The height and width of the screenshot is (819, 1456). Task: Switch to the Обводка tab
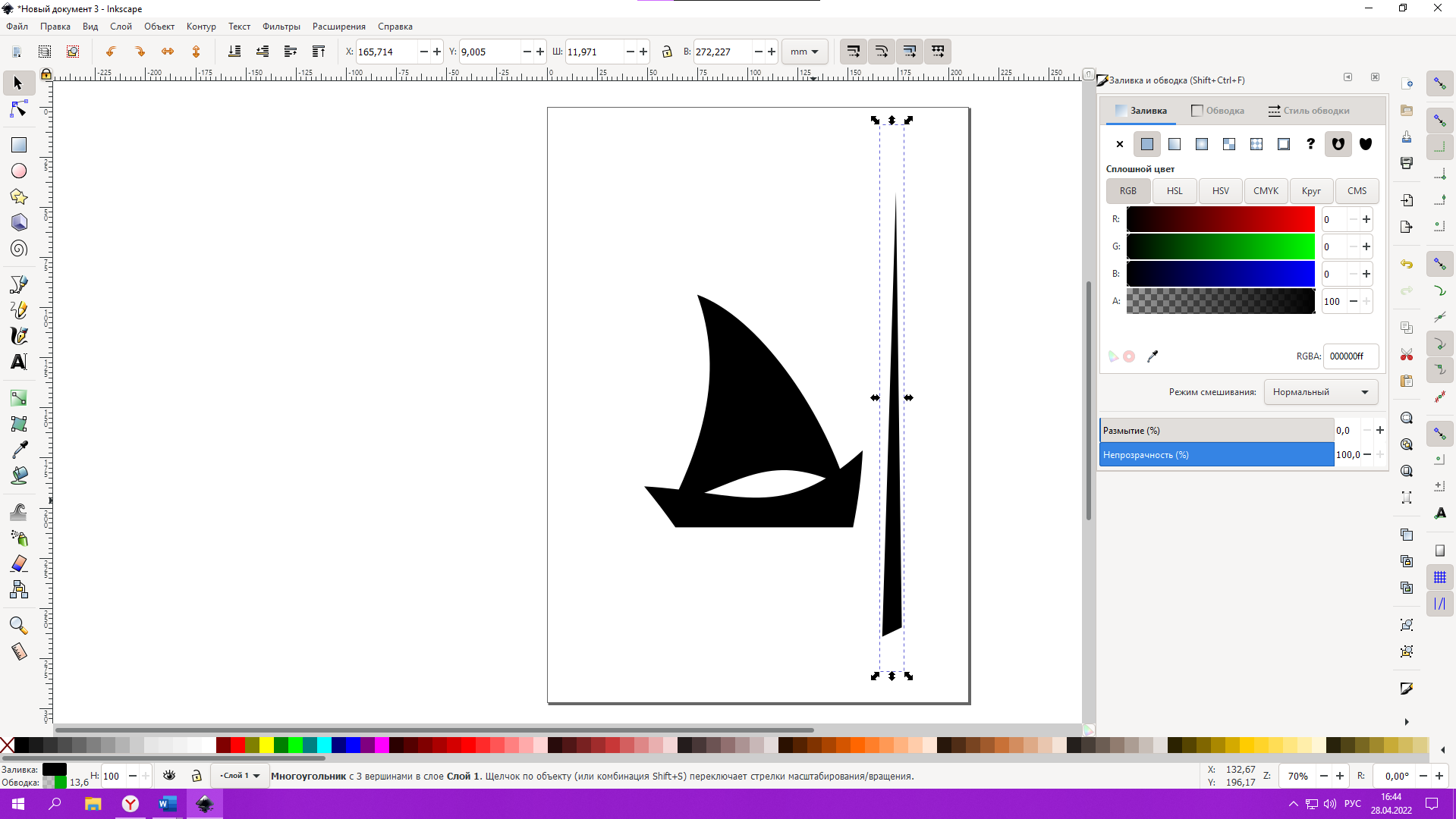click(x=1218, y=111)
